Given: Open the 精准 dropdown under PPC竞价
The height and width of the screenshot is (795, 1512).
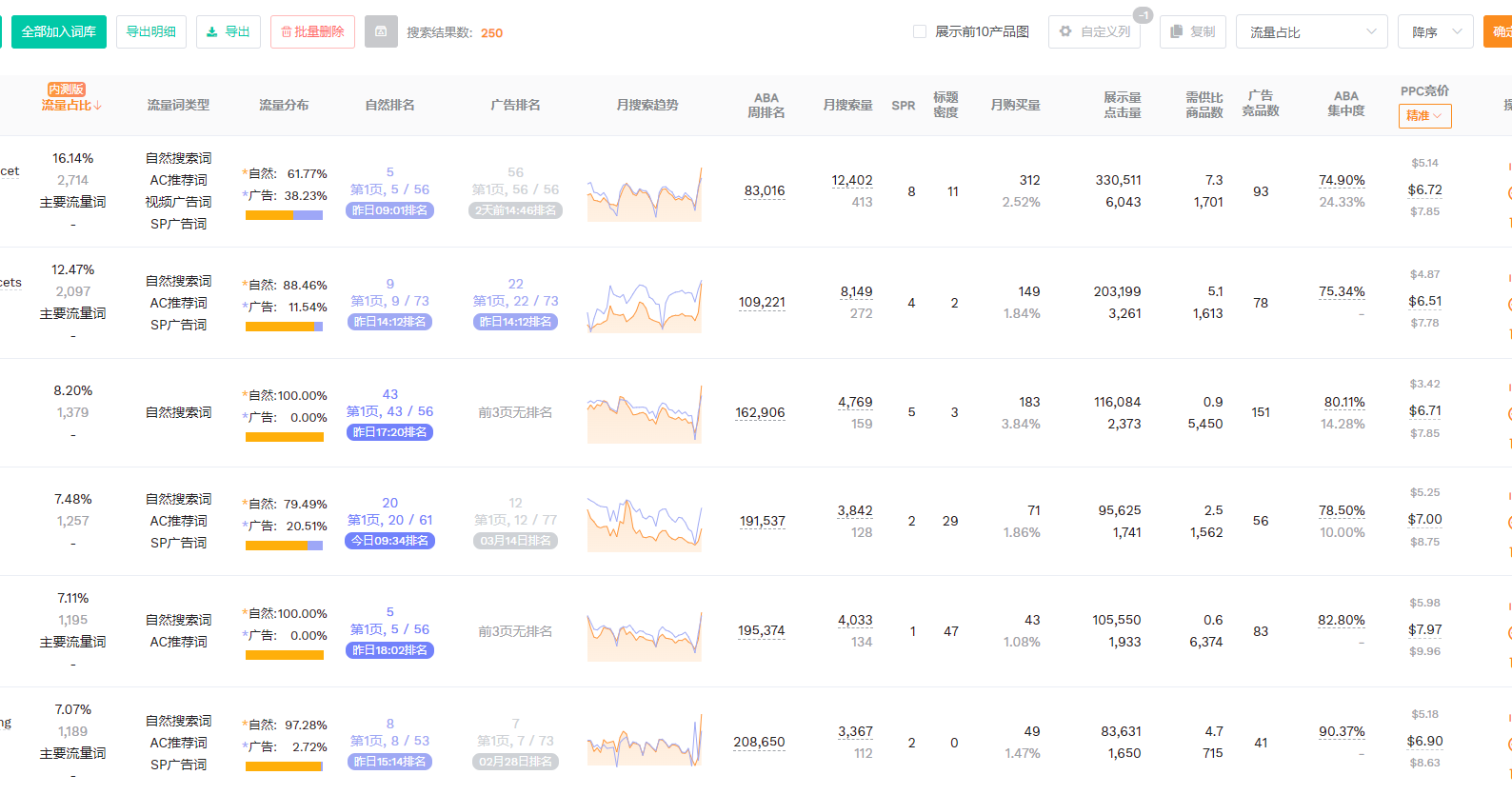Looking at the screenshot, I should point(1424,115).
